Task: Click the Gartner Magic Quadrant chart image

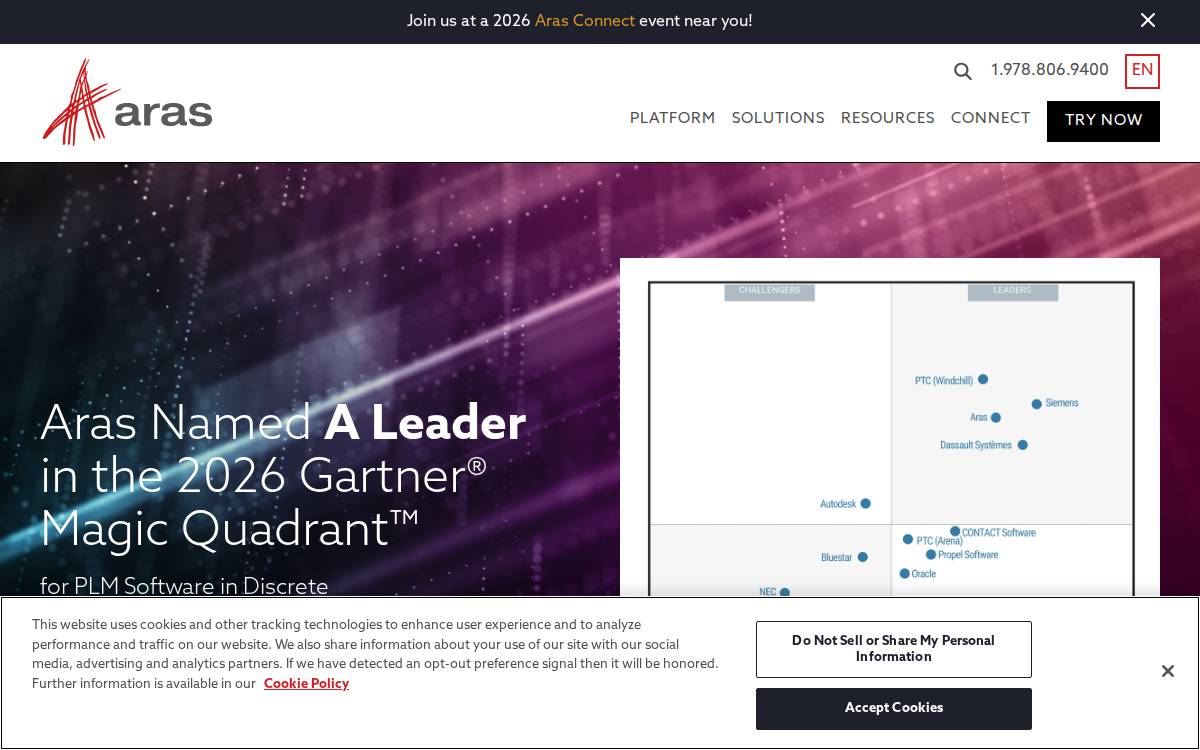Action: pyautogui.click(x=890, y=428)
